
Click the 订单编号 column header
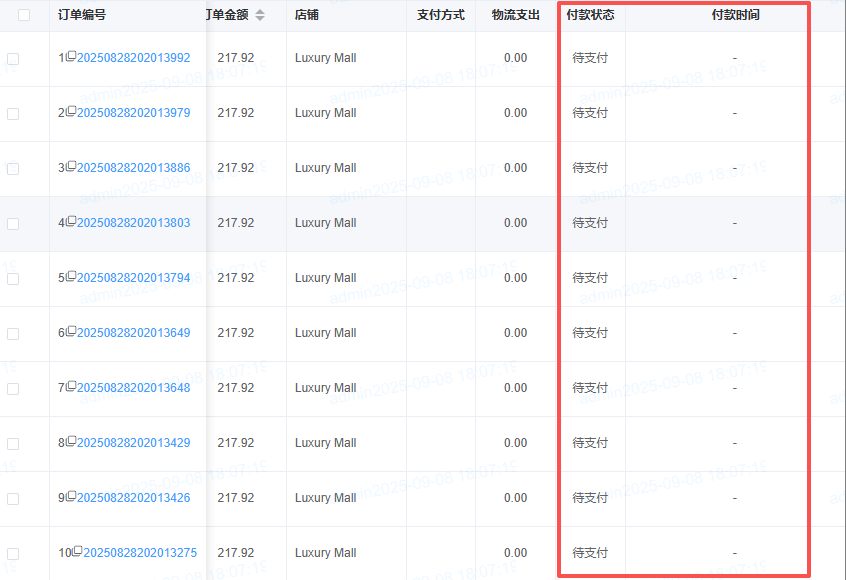(82, 15)
